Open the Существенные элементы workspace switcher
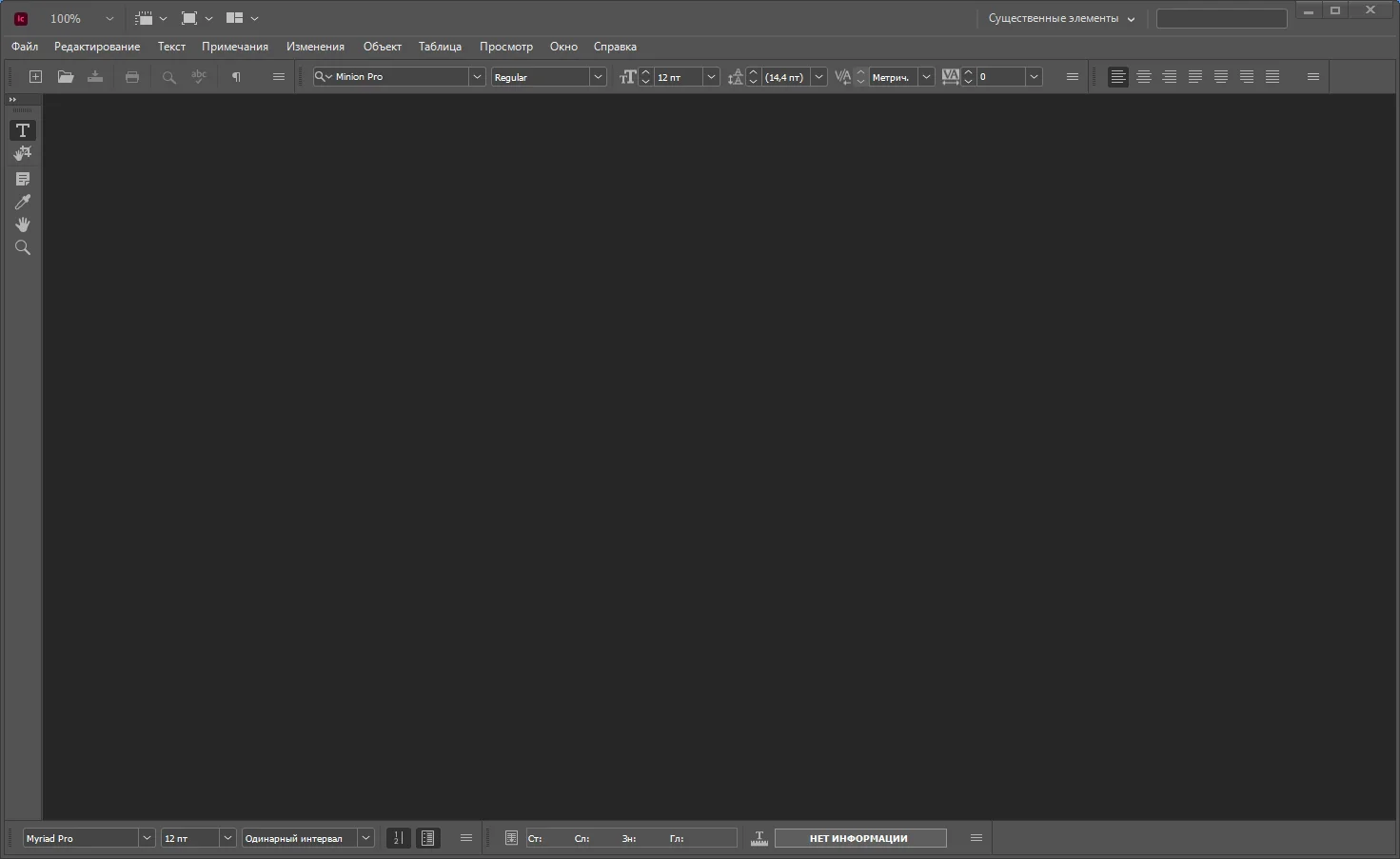1400x859 pixels. point(1061,19)
